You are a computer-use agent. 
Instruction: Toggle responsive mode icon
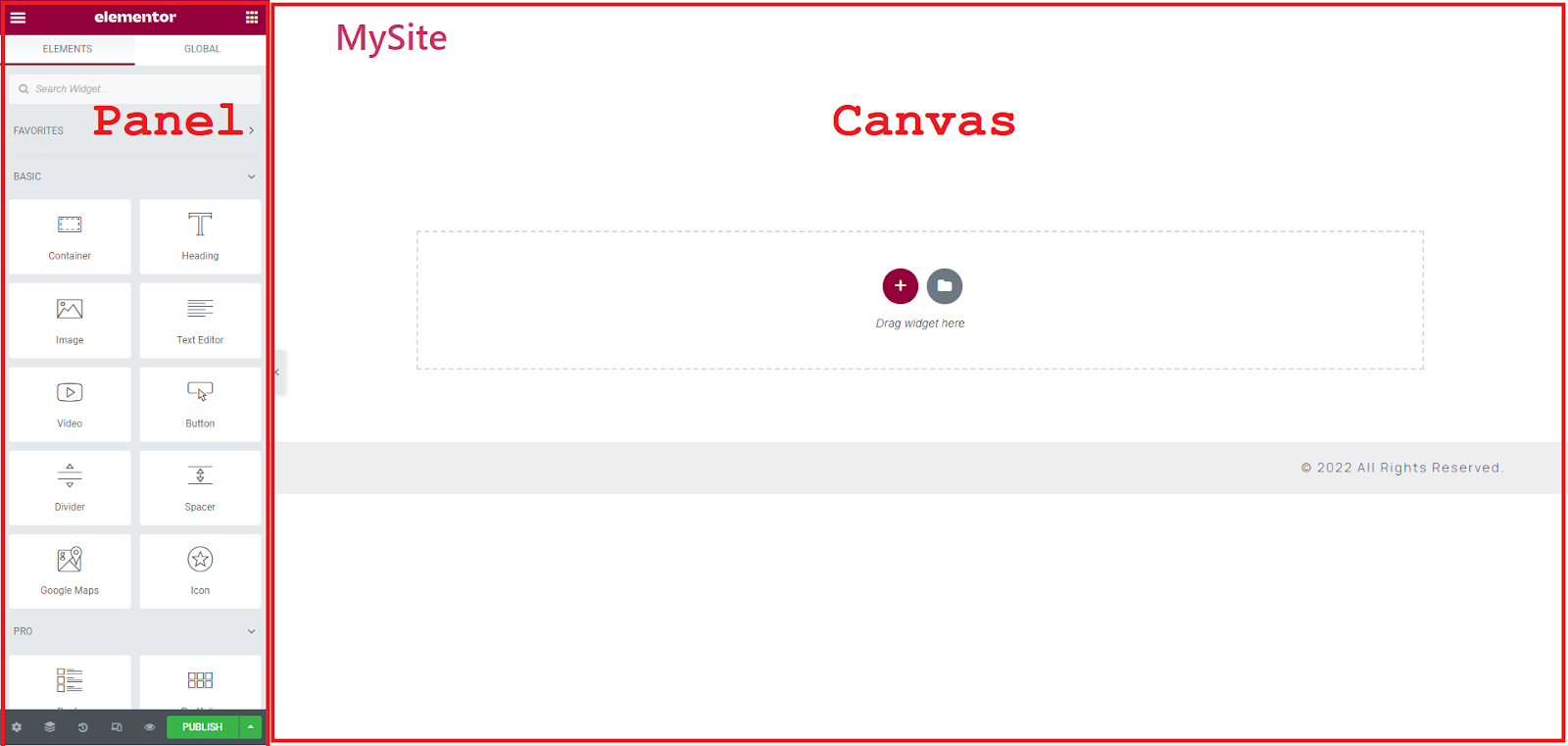(x=117, y=727)
